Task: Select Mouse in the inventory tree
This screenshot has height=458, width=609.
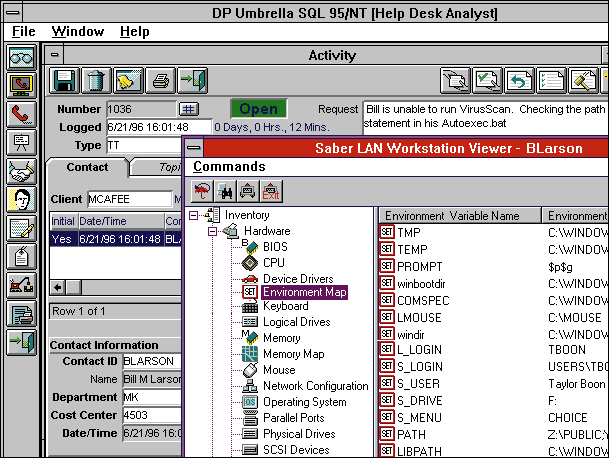Action: [279, 370]
